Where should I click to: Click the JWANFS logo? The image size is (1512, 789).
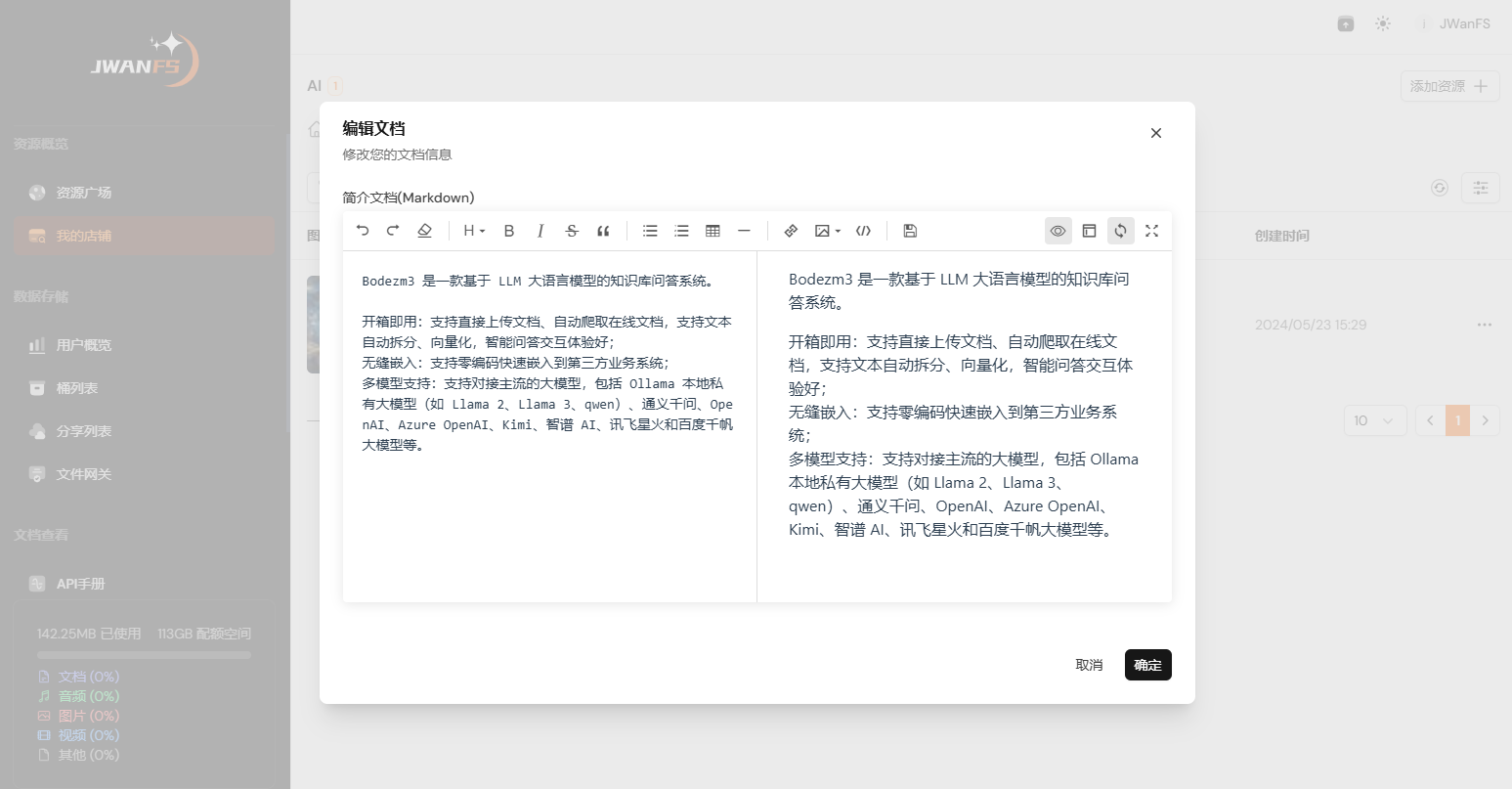[x=145, y=61]
